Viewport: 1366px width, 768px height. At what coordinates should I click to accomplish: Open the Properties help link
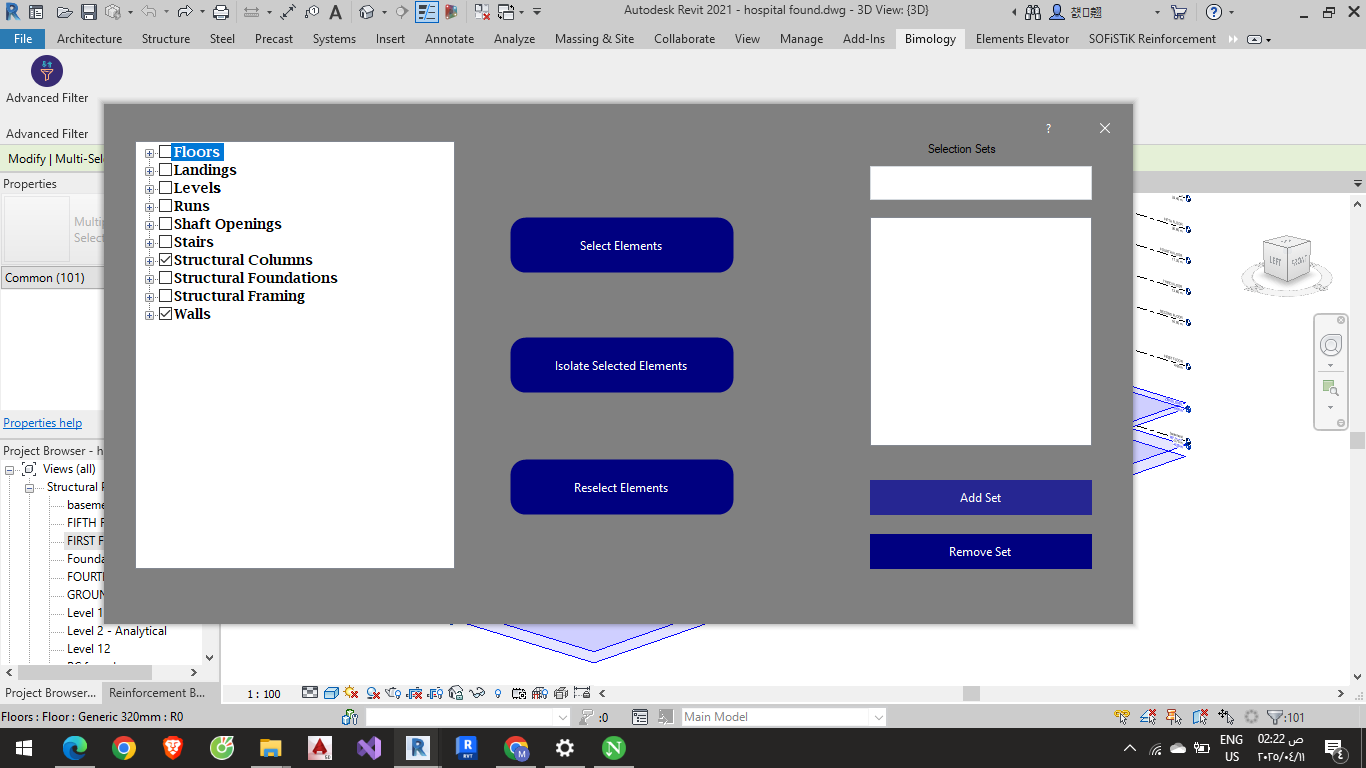click(x=43, y=423)
